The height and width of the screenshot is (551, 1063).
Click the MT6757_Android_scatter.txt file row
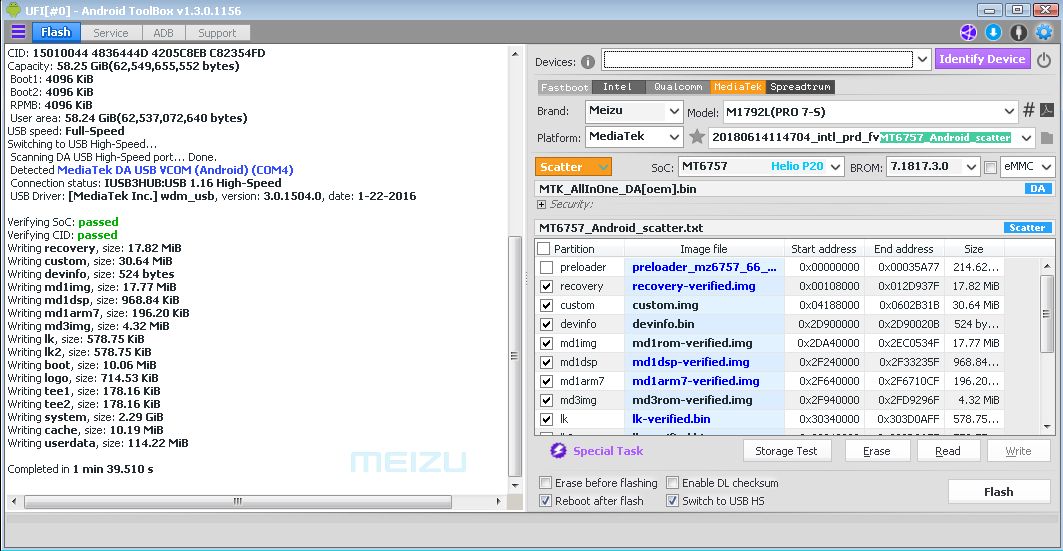pyautogui.click(x=794, y=228)
